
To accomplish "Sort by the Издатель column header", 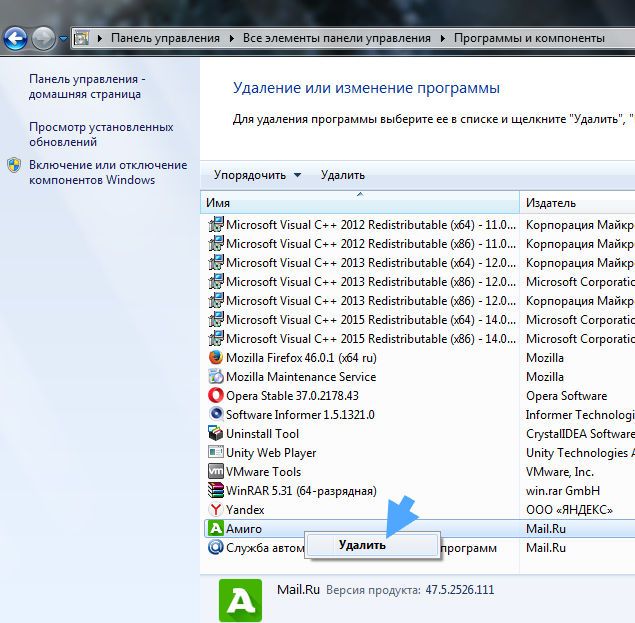I will click(577, 203).
